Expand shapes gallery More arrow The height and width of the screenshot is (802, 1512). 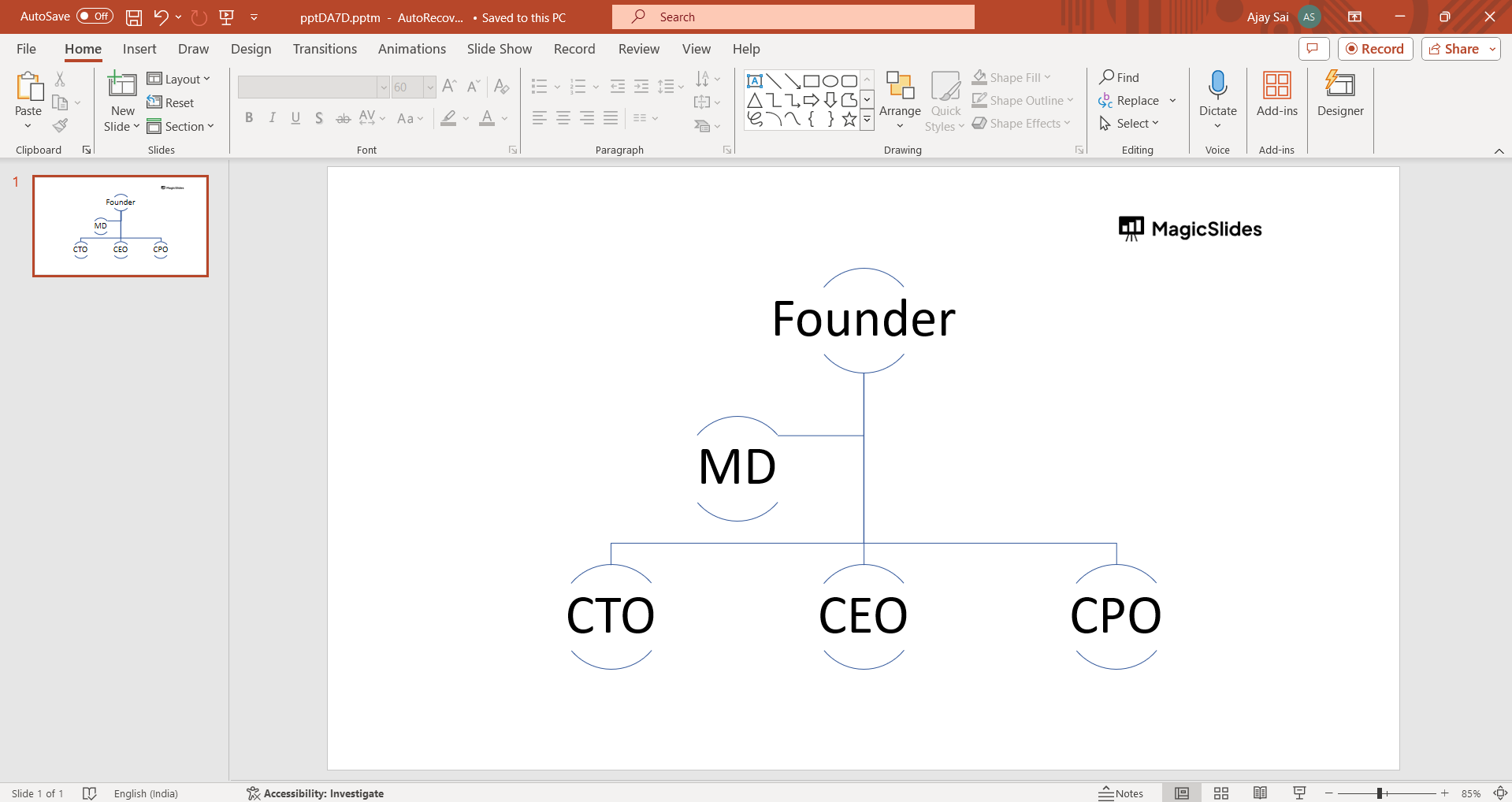pos(867,121)
